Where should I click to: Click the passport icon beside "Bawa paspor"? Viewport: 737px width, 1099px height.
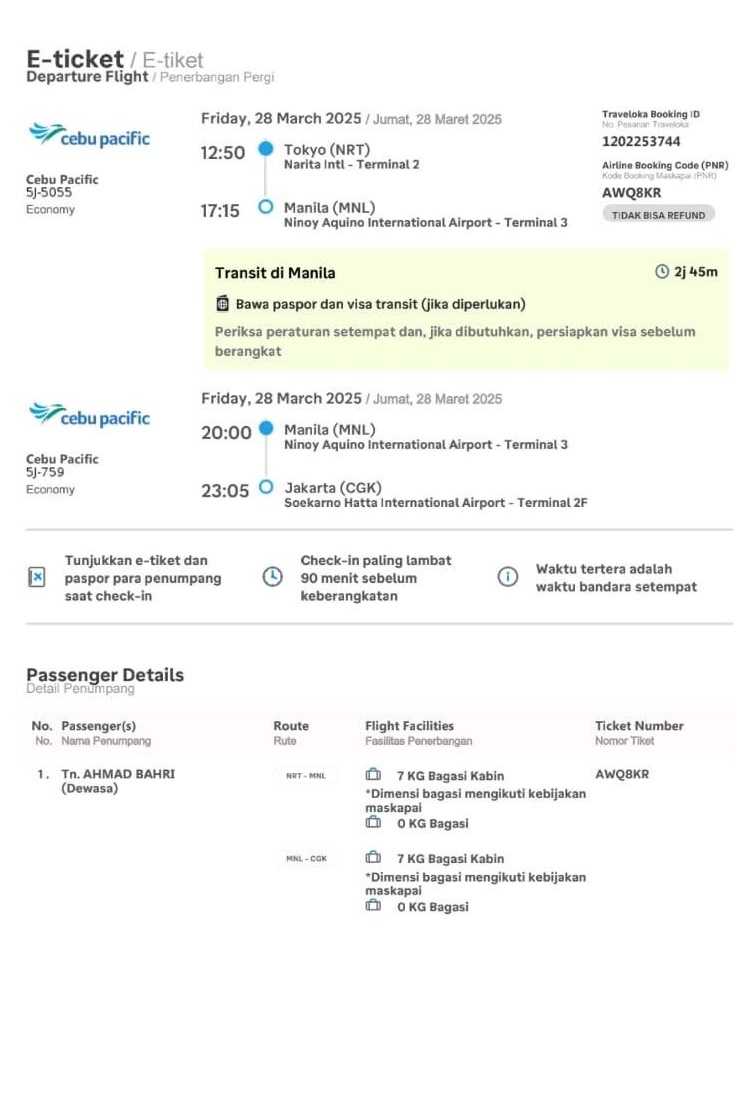click(222, 303)
